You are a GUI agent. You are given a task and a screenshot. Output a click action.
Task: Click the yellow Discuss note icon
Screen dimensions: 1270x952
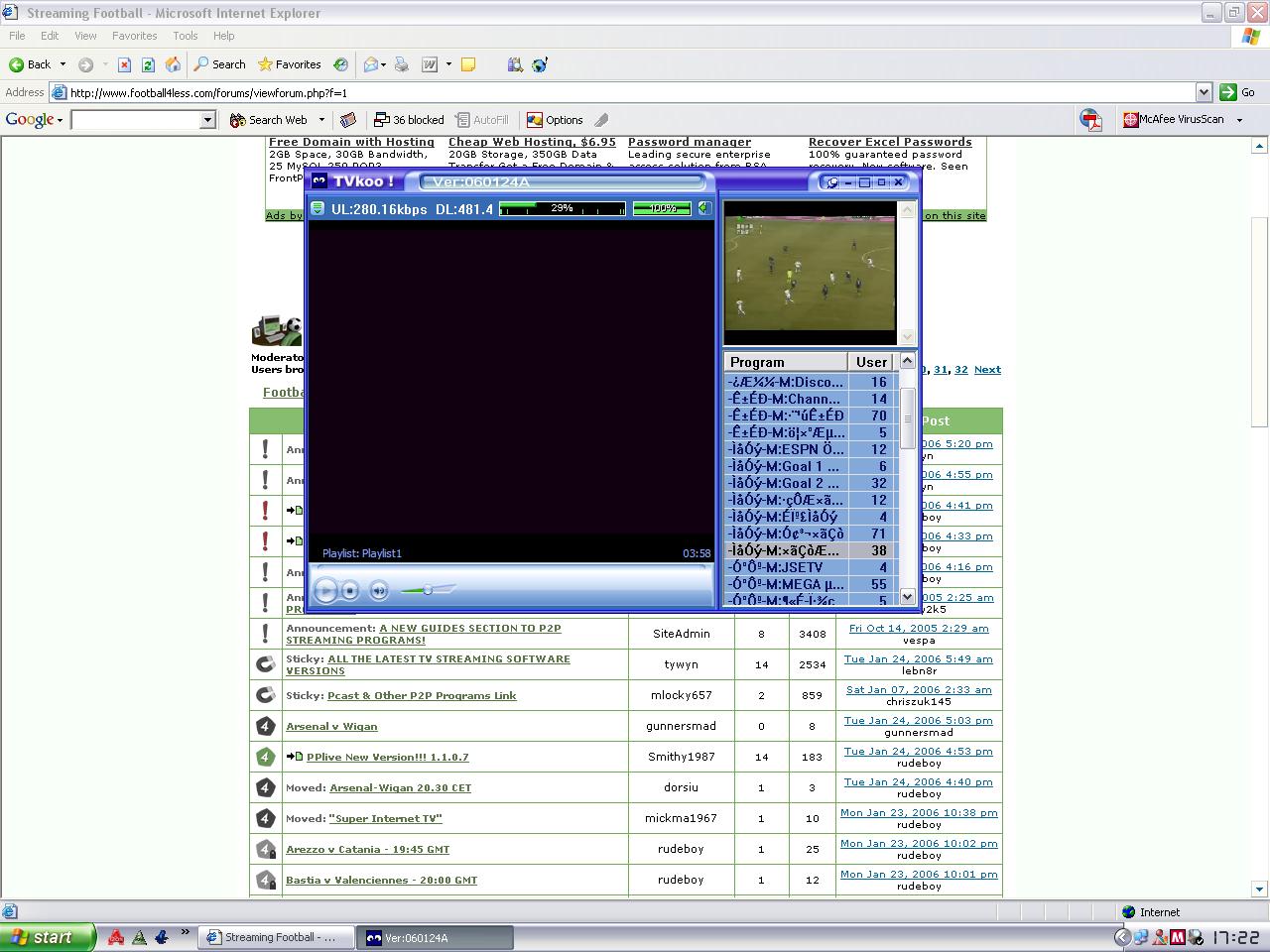(x=468, y=64)
